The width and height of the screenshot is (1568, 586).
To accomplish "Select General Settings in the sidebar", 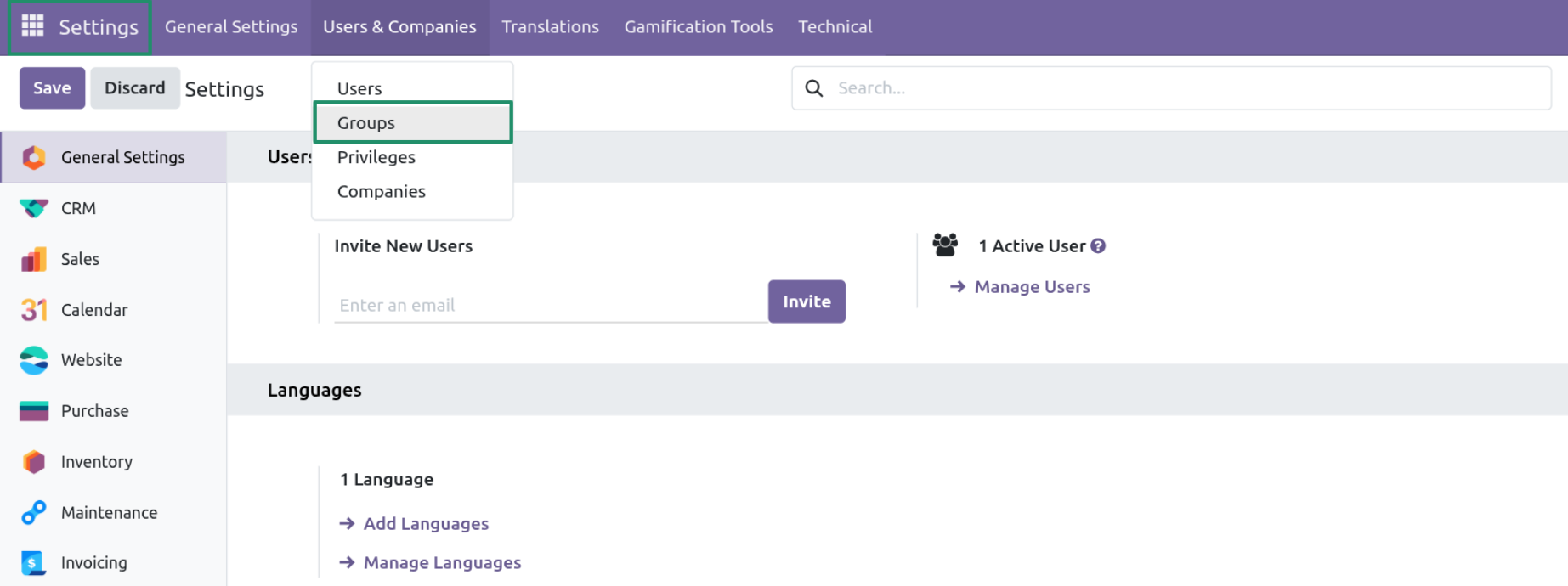I will point(114,157).
